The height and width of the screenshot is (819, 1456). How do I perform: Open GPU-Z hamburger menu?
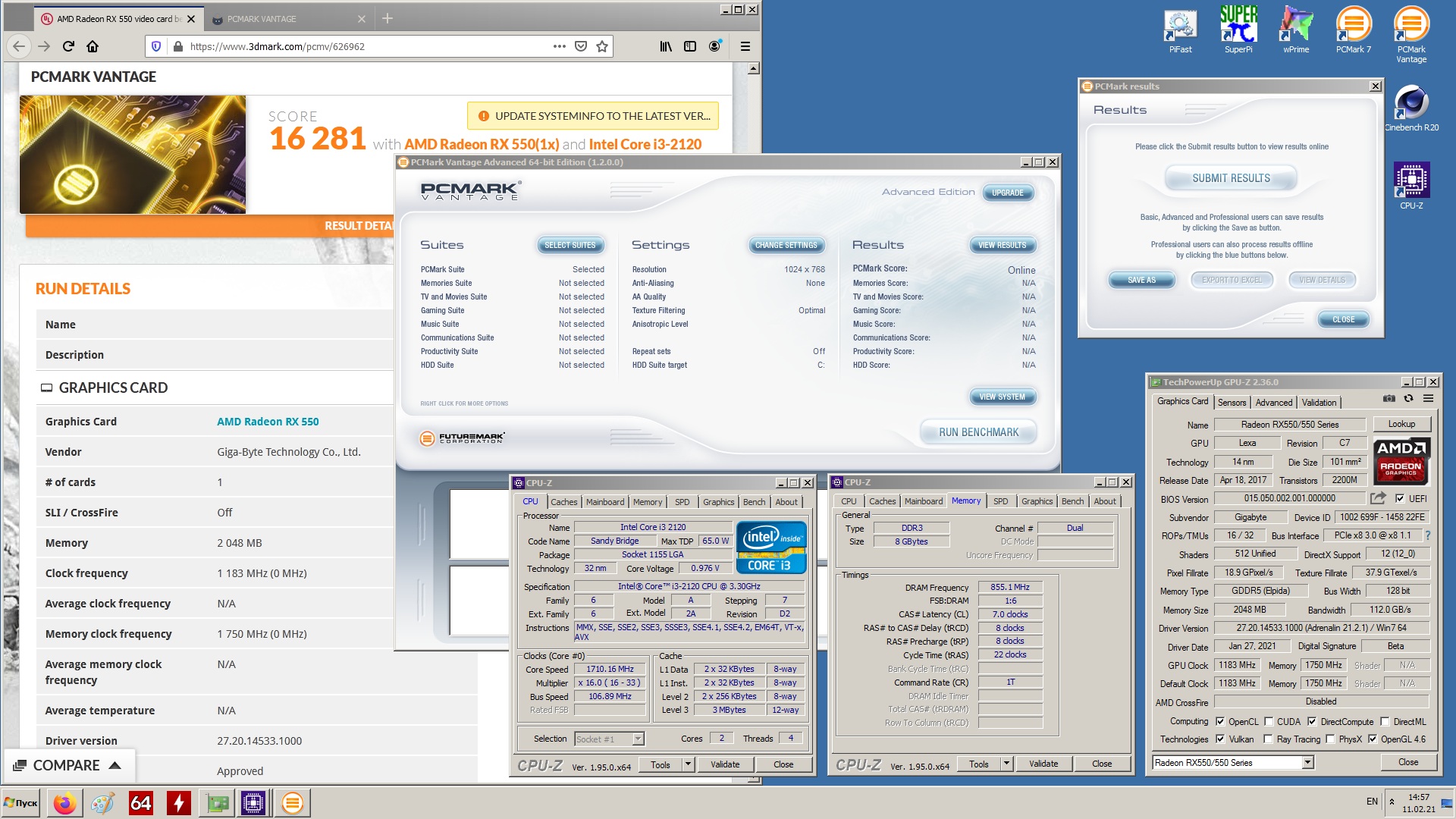(1428, 398)
